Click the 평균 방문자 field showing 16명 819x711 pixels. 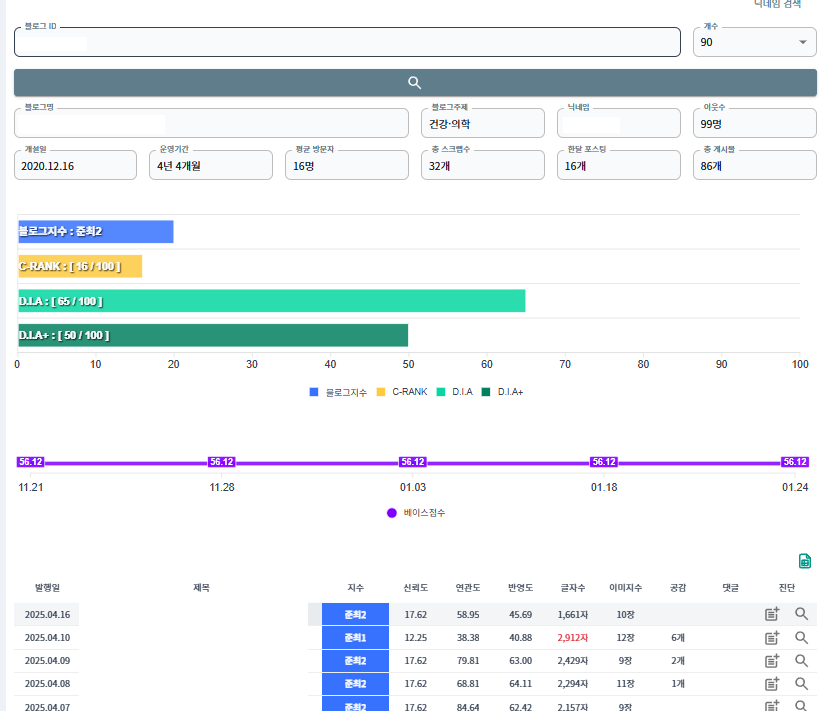click(347, 166)
